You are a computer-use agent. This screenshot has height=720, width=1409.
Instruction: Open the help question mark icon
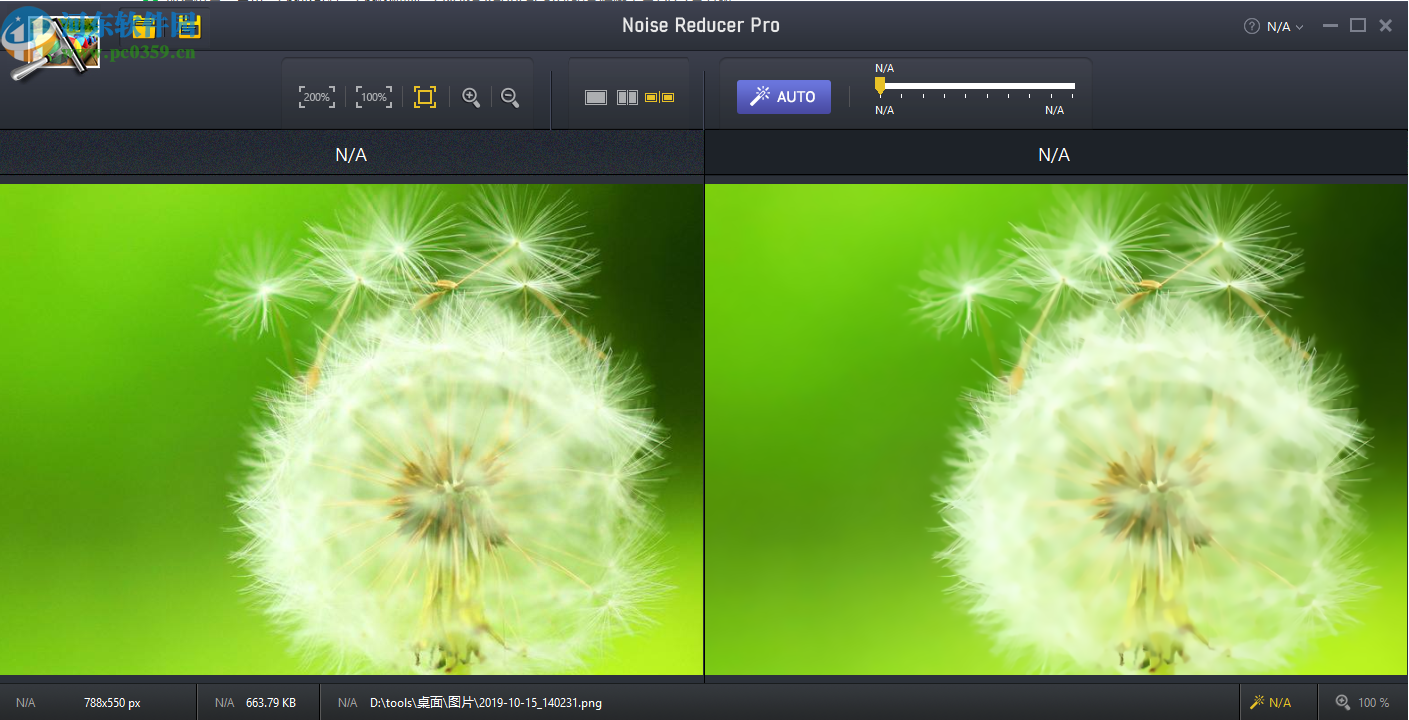tap(1251, 27)
